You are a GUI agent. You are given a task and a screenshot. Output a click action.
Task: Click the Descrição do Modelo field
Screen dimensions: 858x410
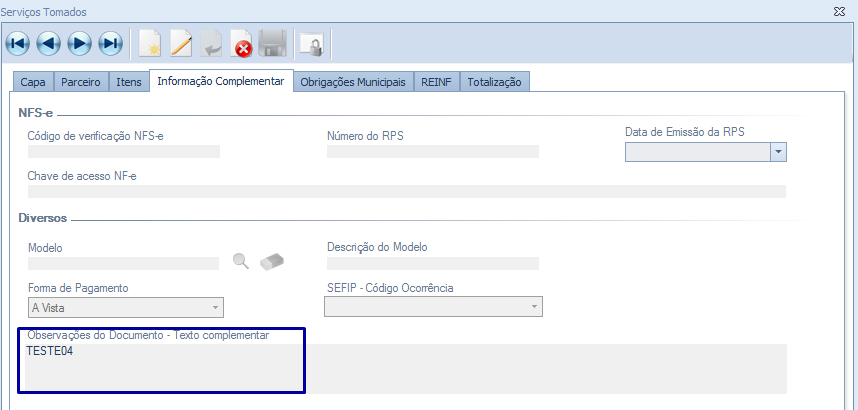point(433,263)
